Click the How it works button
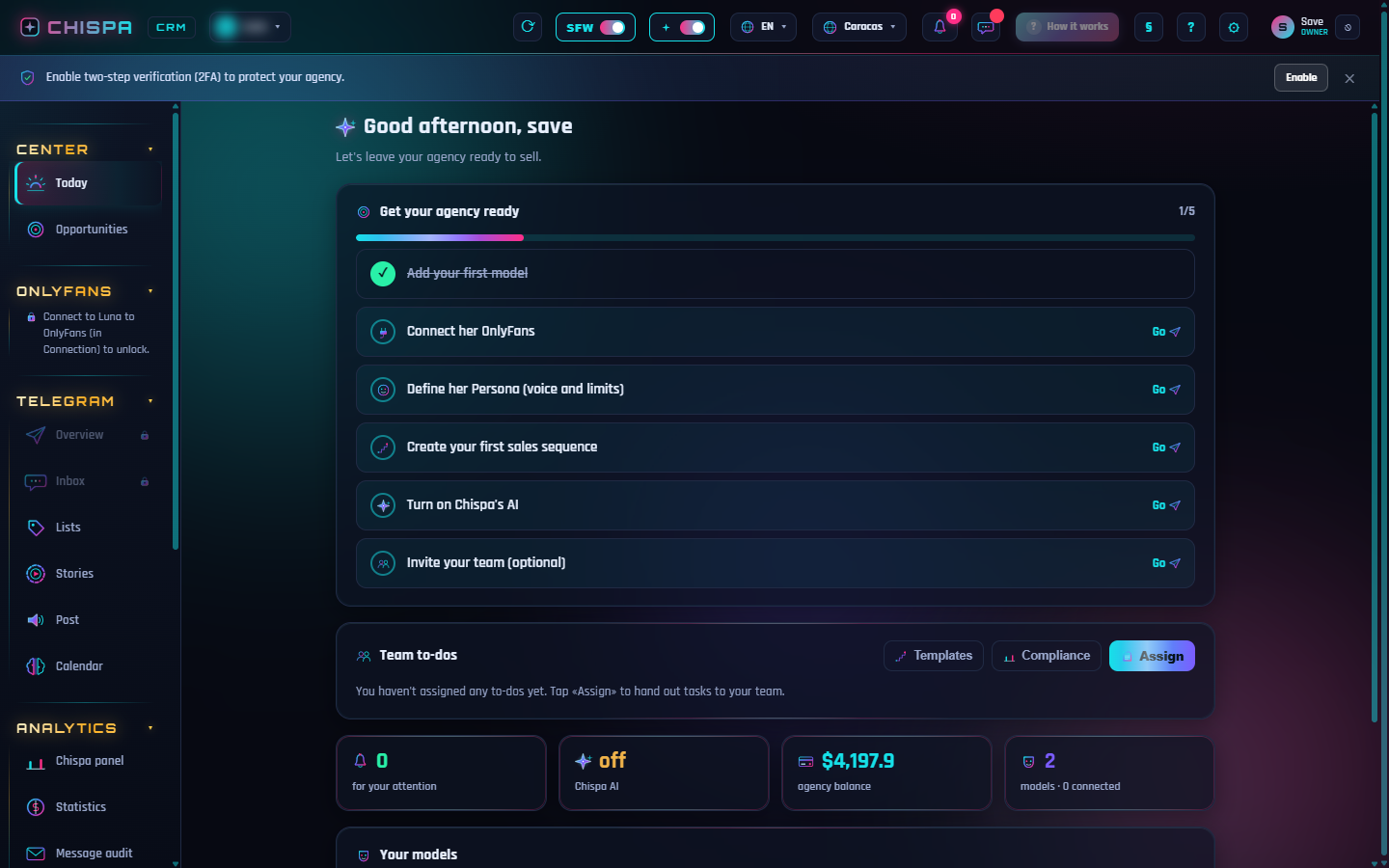 coord(1067,27)
